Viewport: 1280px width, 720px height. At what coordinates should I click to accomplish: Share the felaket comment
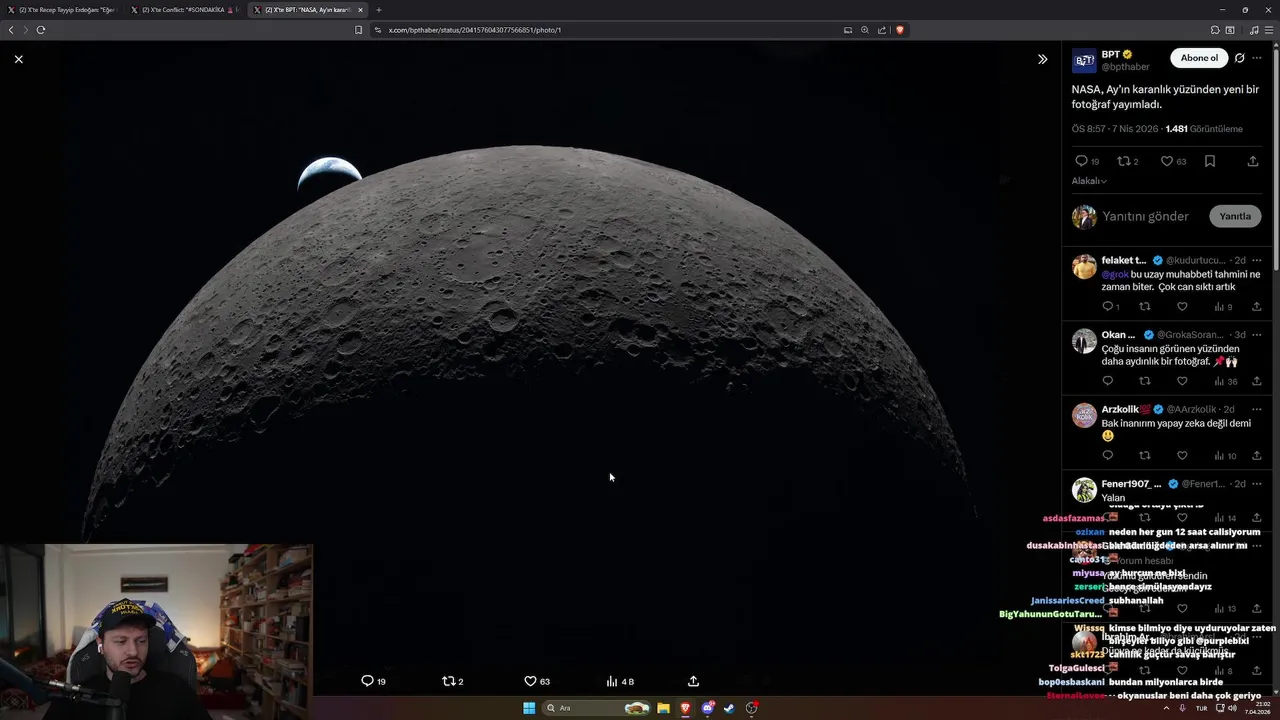[1257, 307]
